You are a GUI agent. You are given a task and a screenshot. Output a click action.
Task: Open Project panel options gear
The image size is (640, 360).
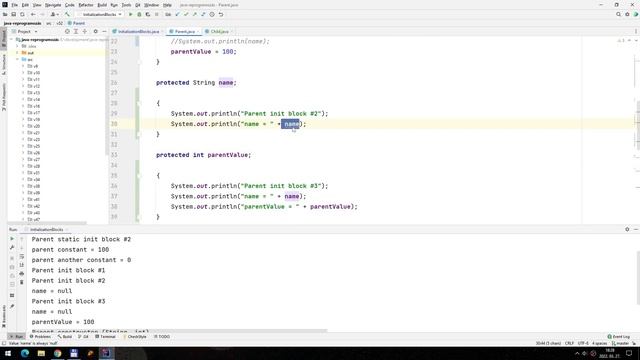[x=96, y=31]
